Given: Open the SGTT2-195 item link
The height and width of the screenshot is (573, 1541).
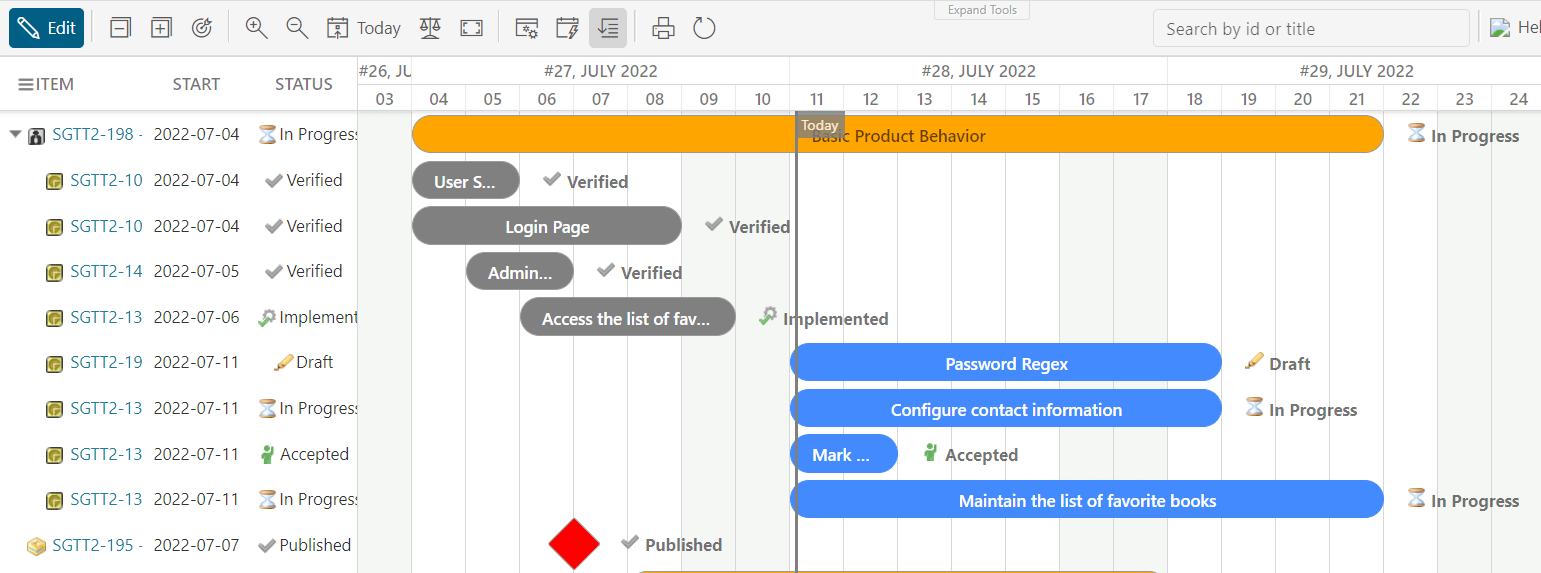Looking at the screenshot, I should 97,545.
